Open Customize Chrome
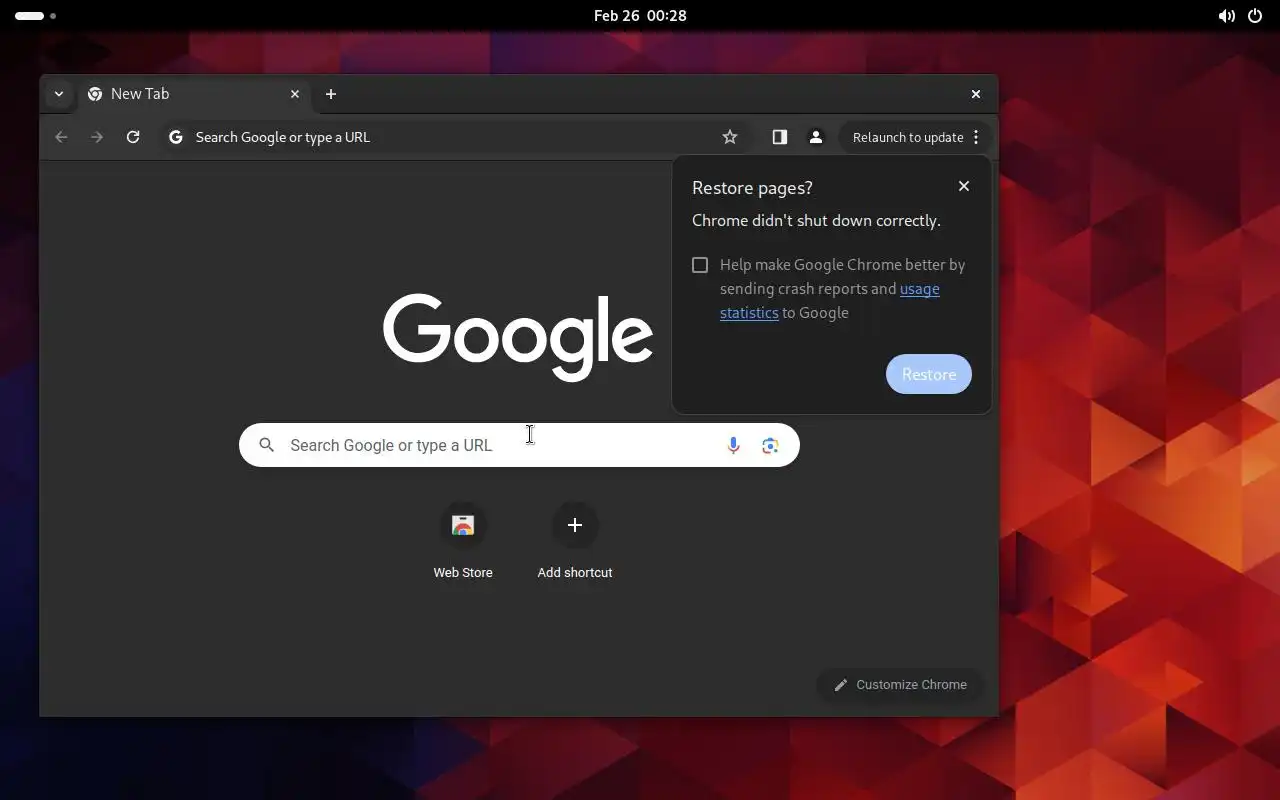Screen dimensions: 1280x800 point(901,685)
